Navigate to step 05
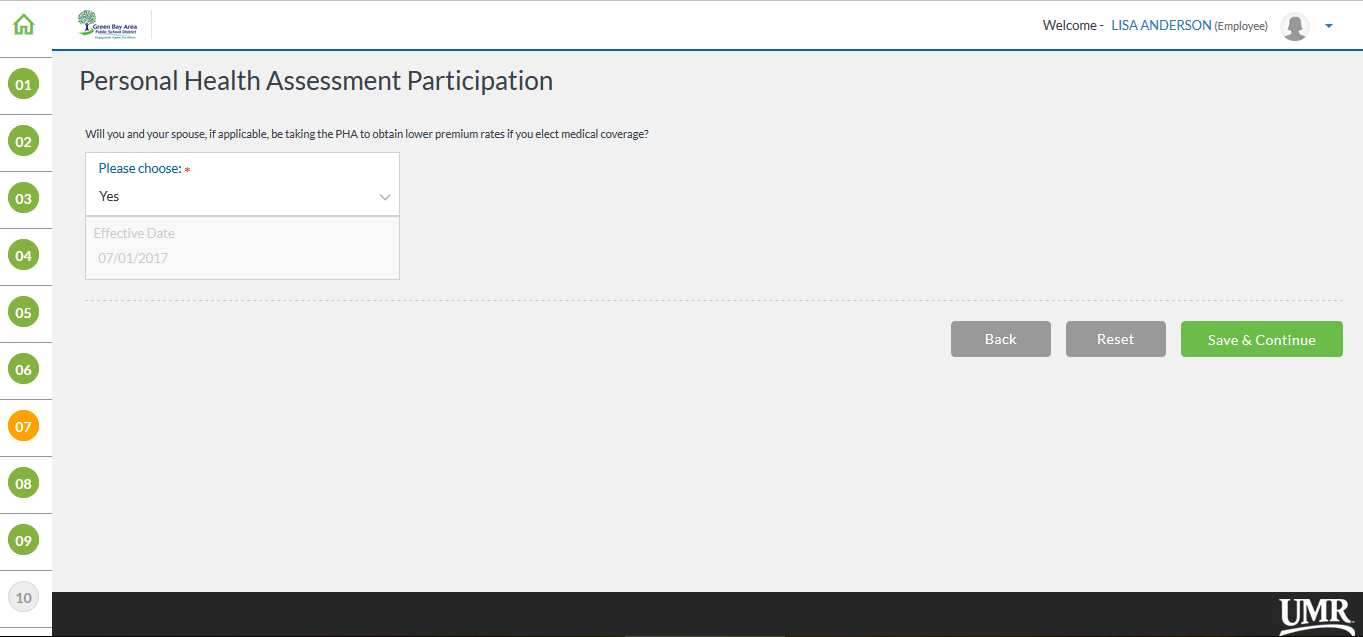 pyautogui.click(x=23, y=313)
